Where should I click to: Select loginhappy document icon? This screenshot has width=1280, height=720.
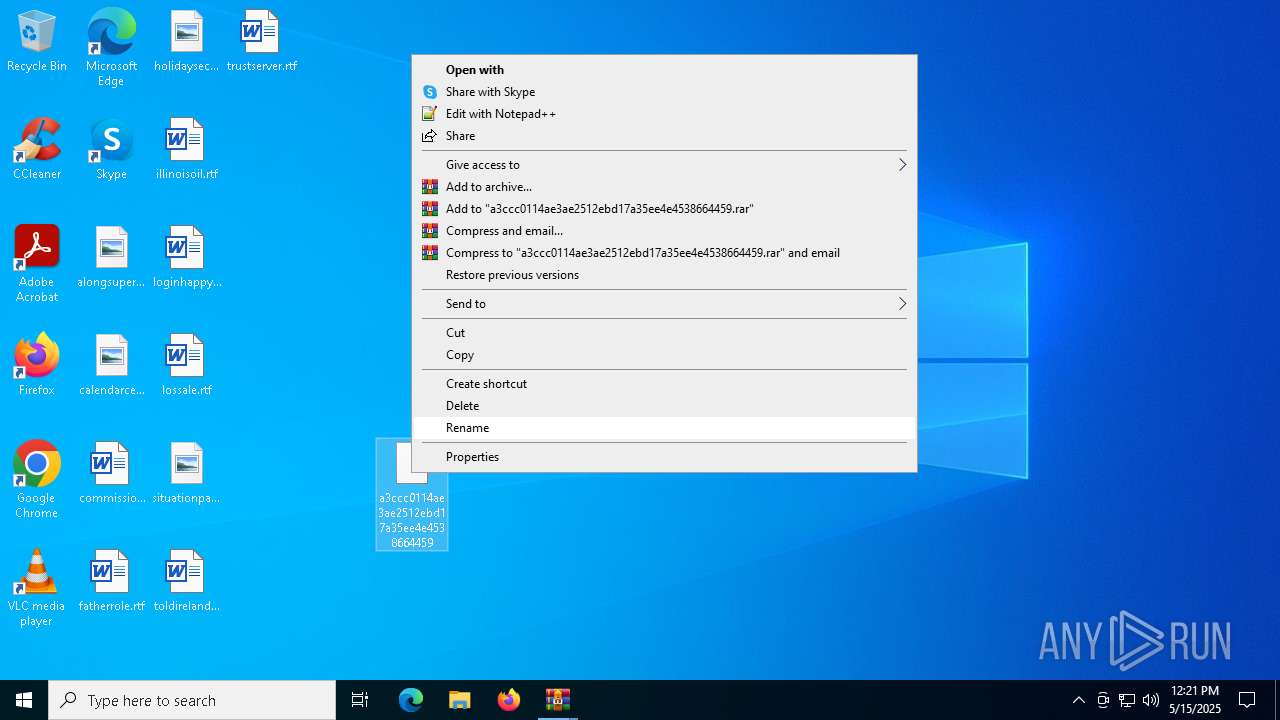pyautogui.click(x=186, y=258)
